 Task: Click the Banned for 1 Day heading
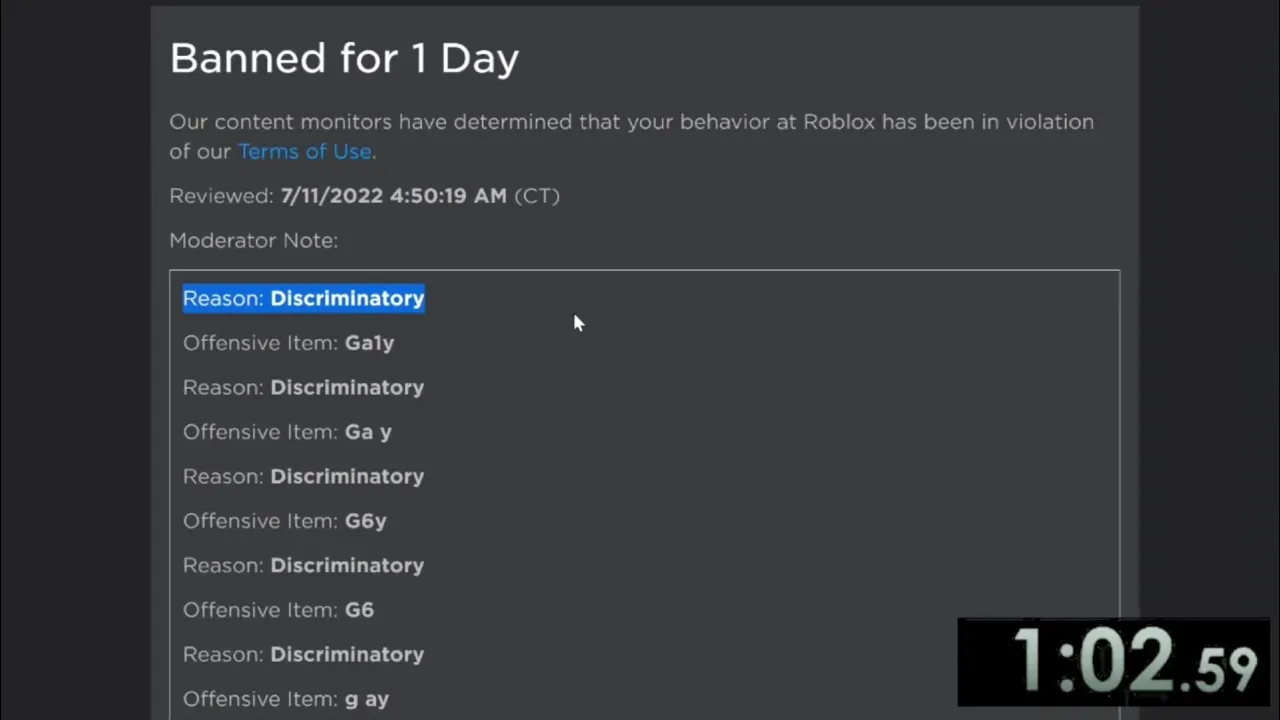(x=344, y=59)
